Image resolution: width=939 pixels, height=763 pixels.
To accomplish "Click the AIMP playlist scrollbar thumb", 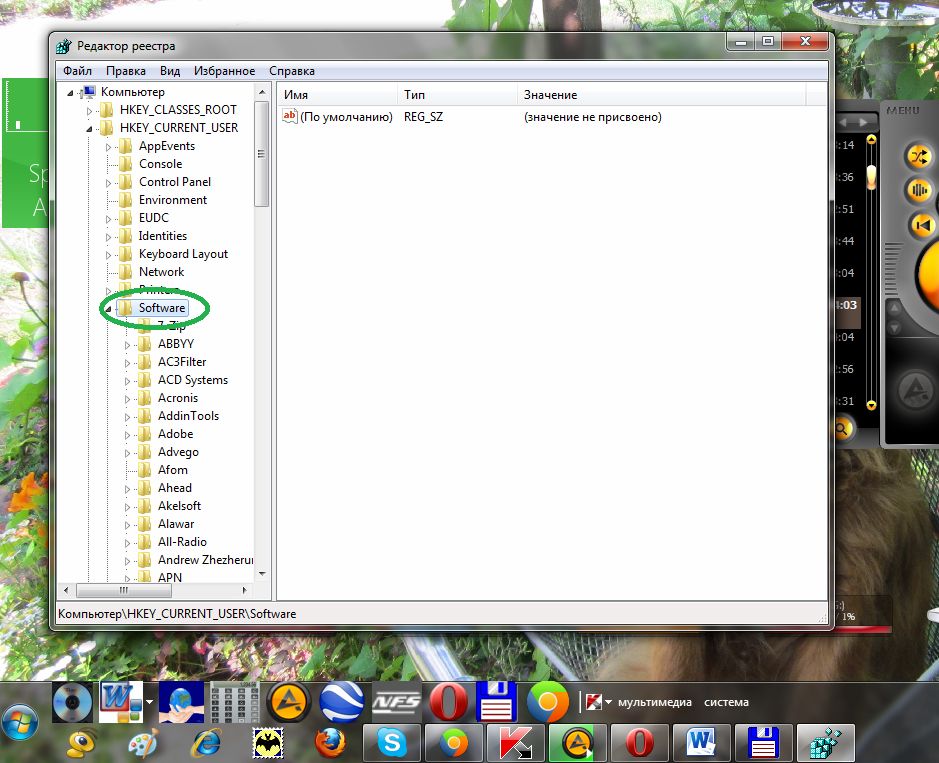I will 871,178.
